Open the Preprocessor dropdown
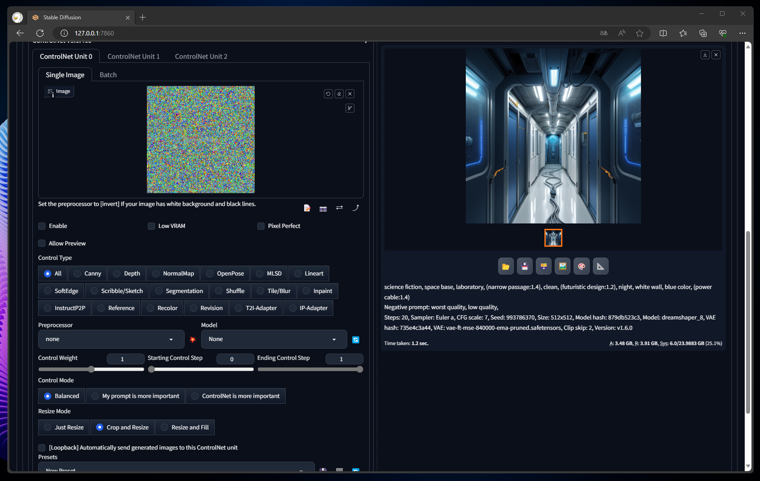 [111, 339]
